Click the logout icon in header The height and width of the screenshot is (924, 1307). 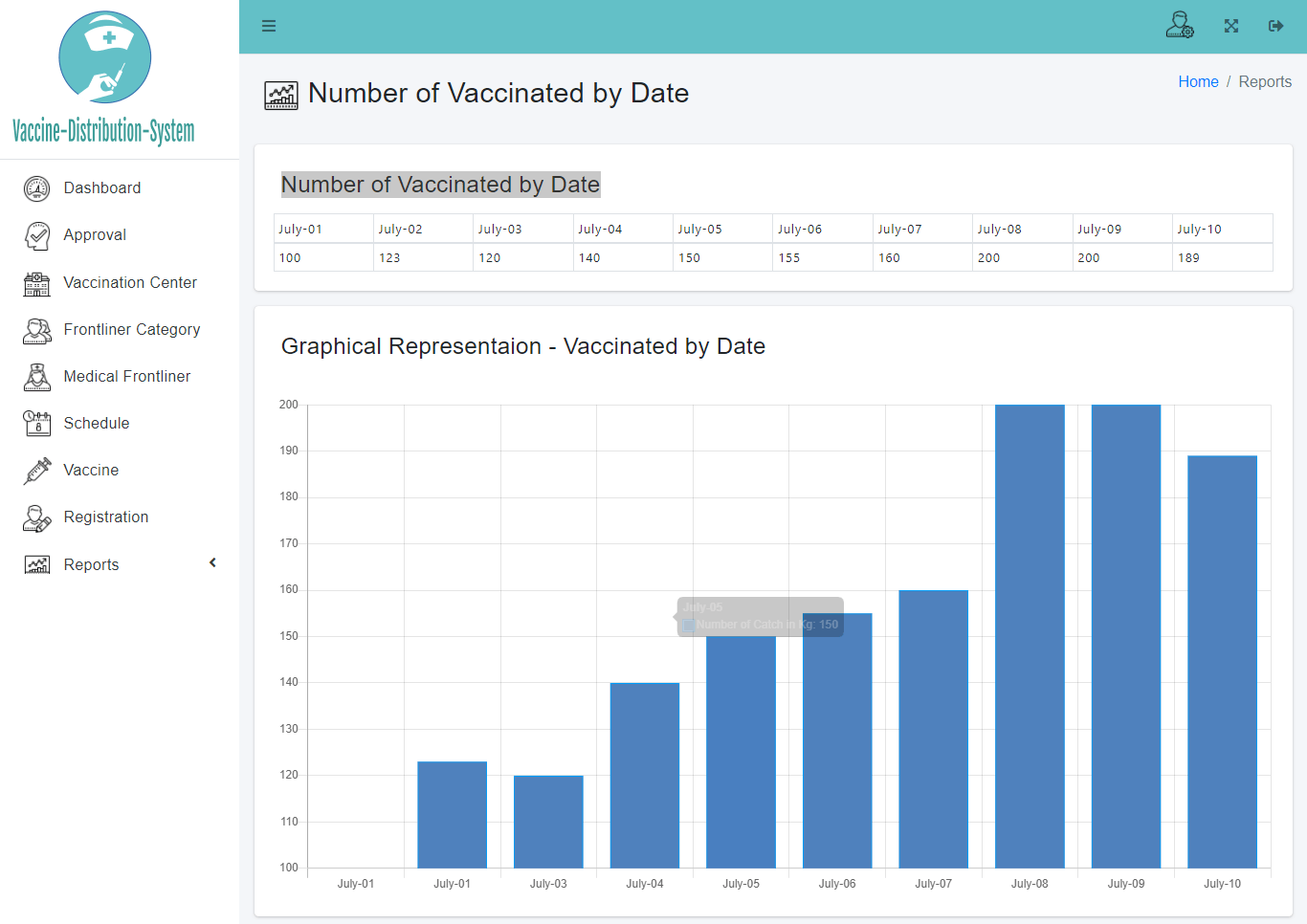1275,26
